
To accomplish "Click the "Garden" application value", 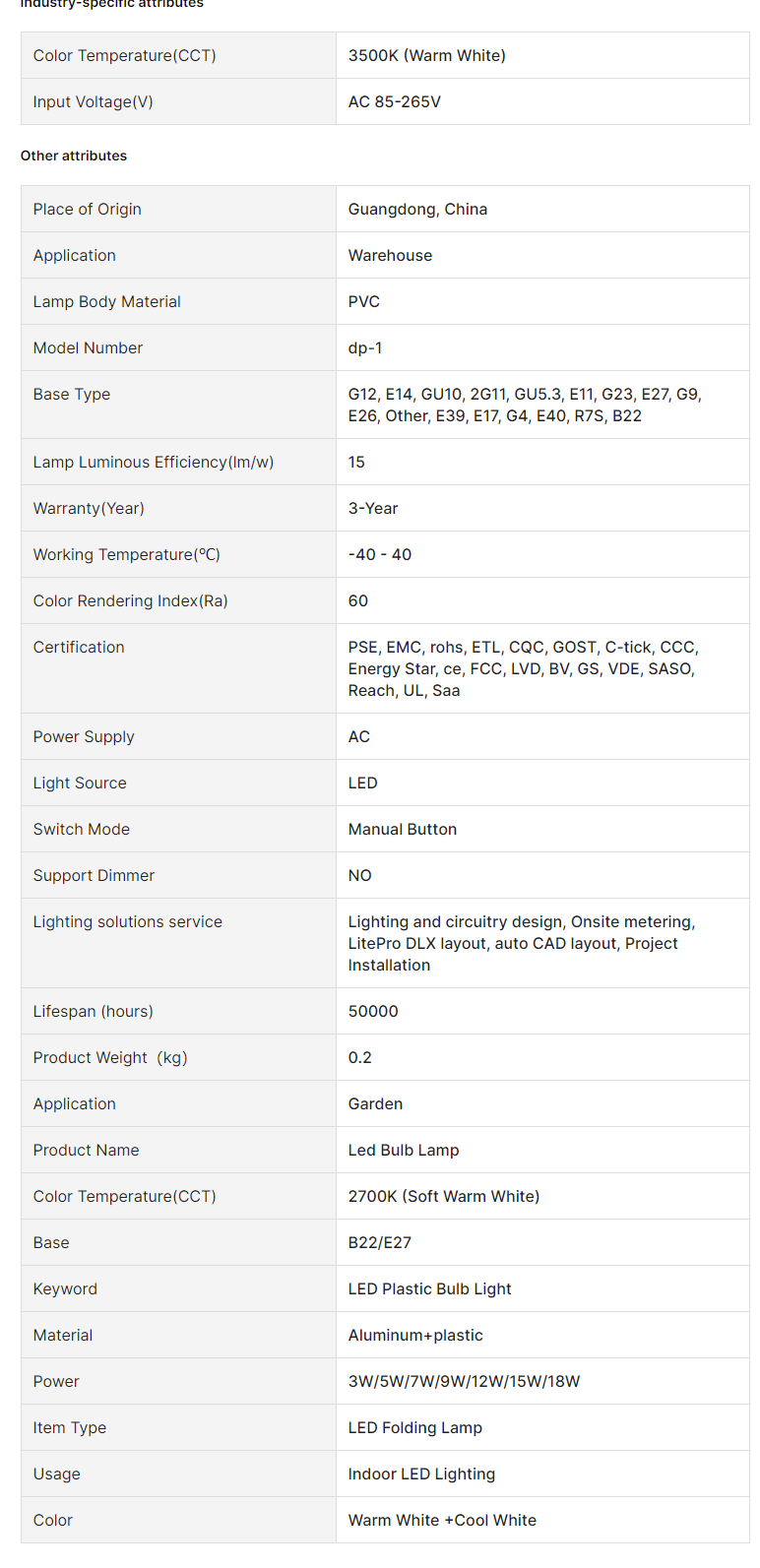I will [x=375, y=1103].
